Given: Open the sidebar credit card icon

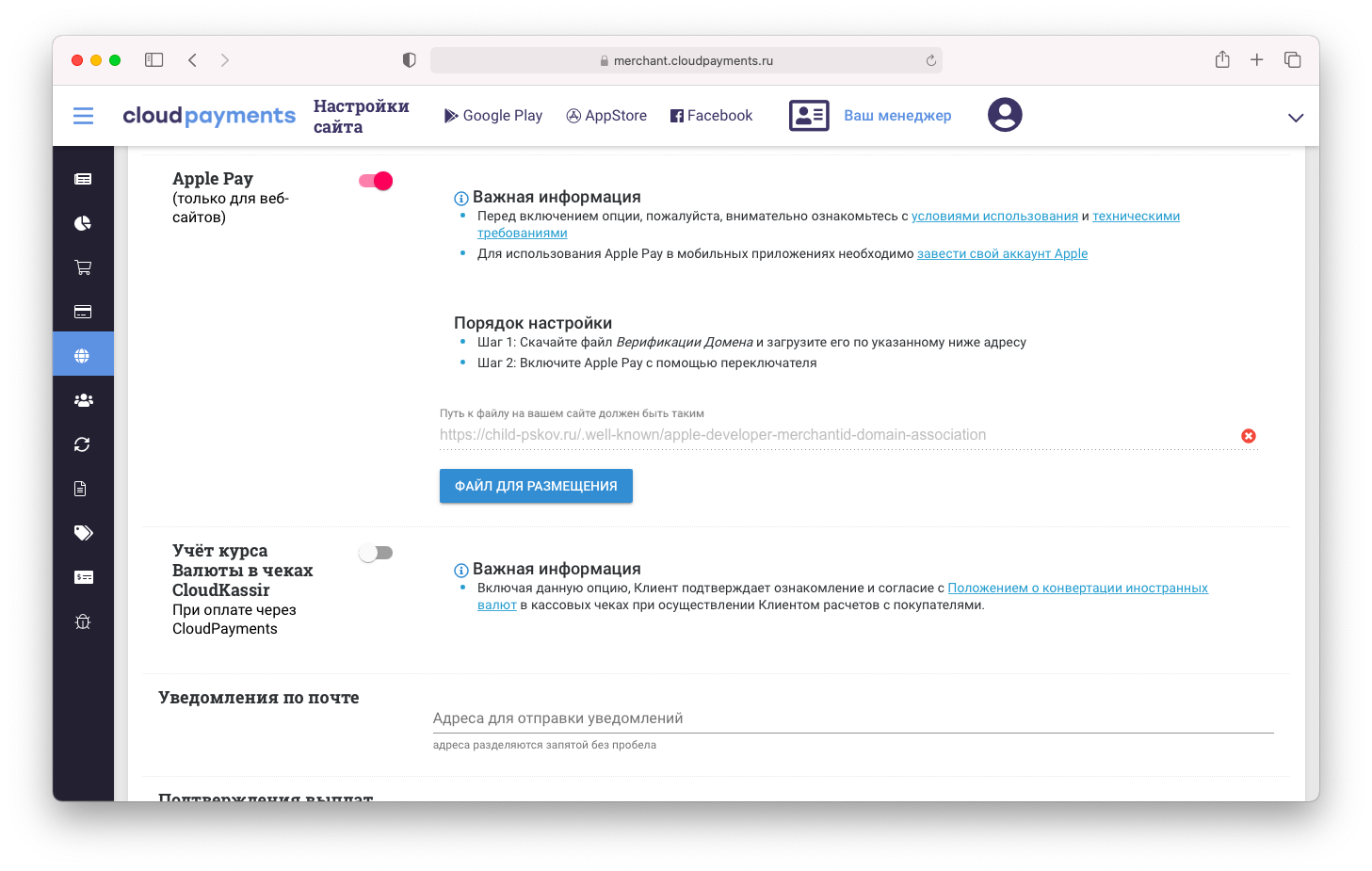Looking at the screenshot, I should coord(83,312).
